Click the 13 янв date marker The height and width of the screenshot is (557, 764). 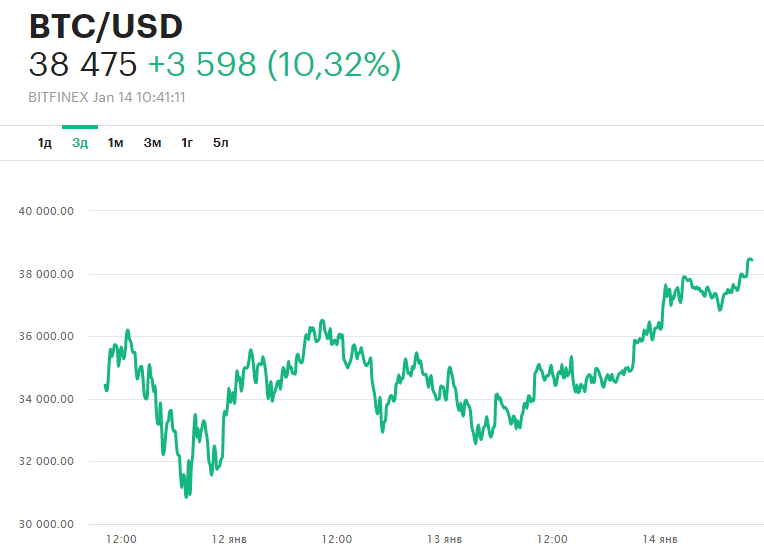click(x=445, y=540)
